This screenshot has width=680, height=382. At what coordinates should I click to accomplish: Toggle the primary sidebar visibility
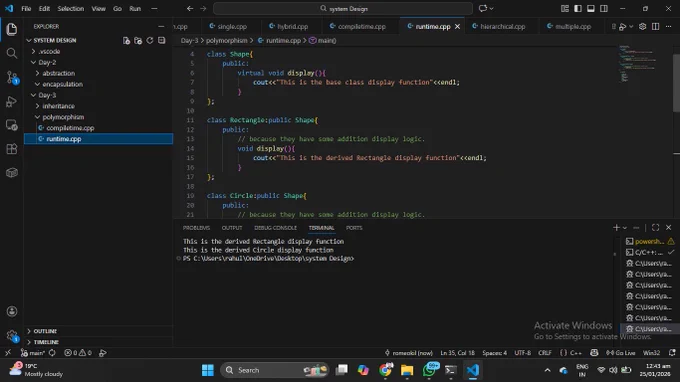[x=578, y=8]
